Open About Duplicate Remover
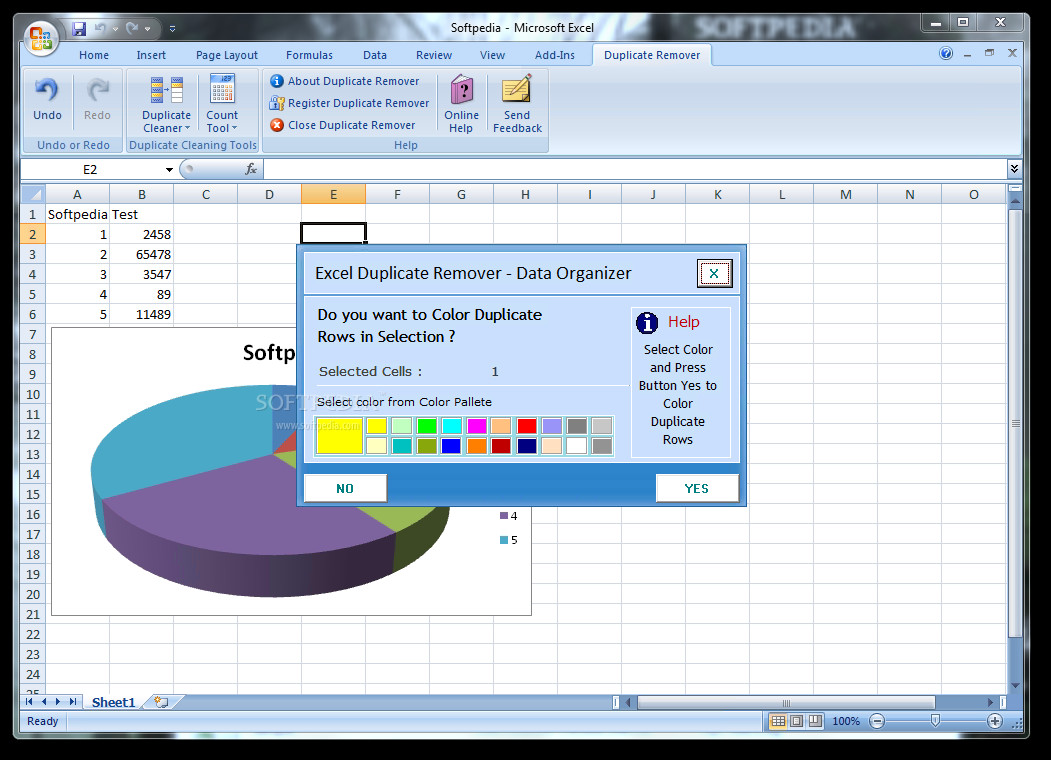This screenshot has width=1051, height=760. point(345,81)
